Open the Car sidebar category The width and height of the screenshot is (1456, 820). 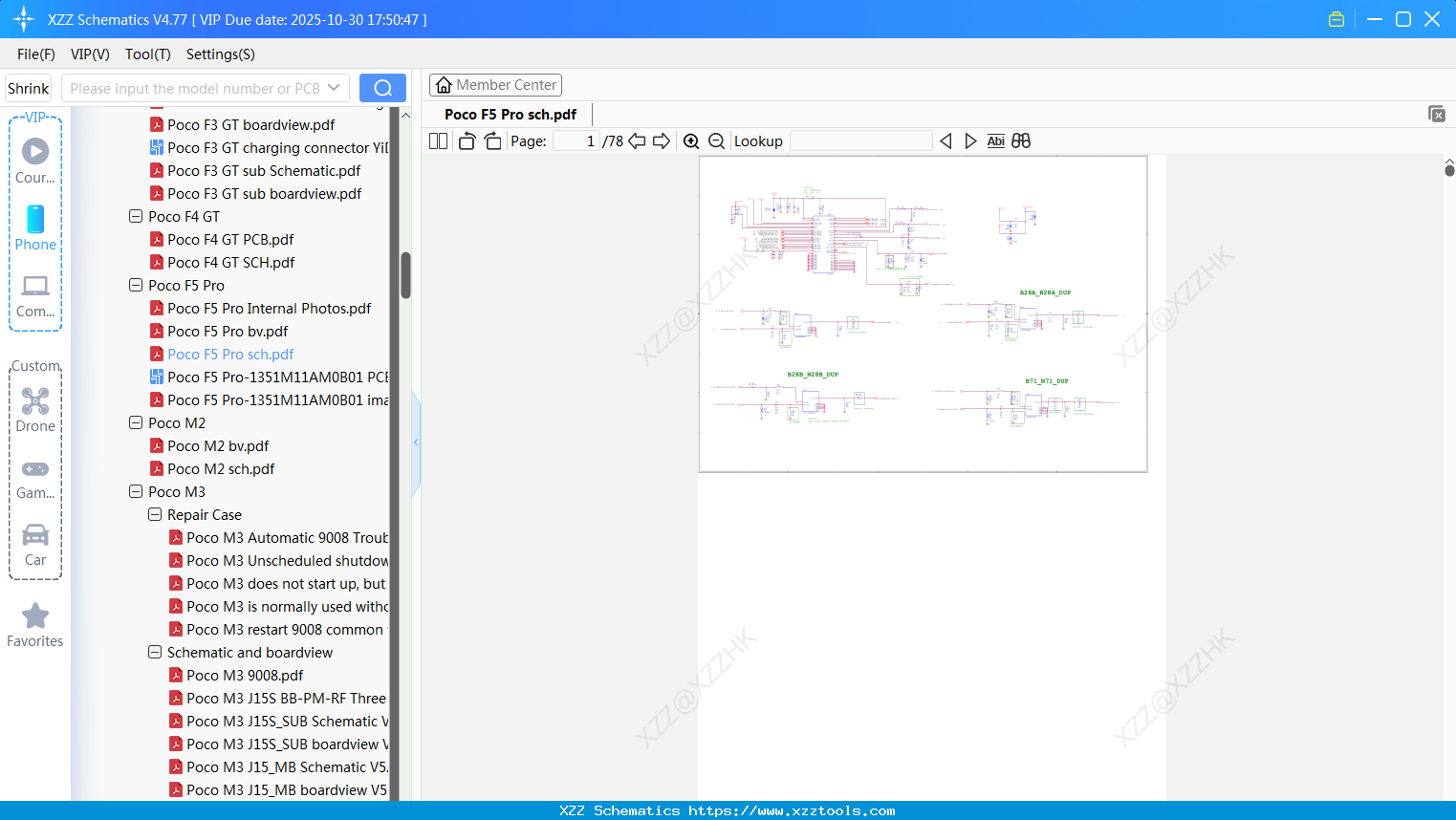coord(35,546)
